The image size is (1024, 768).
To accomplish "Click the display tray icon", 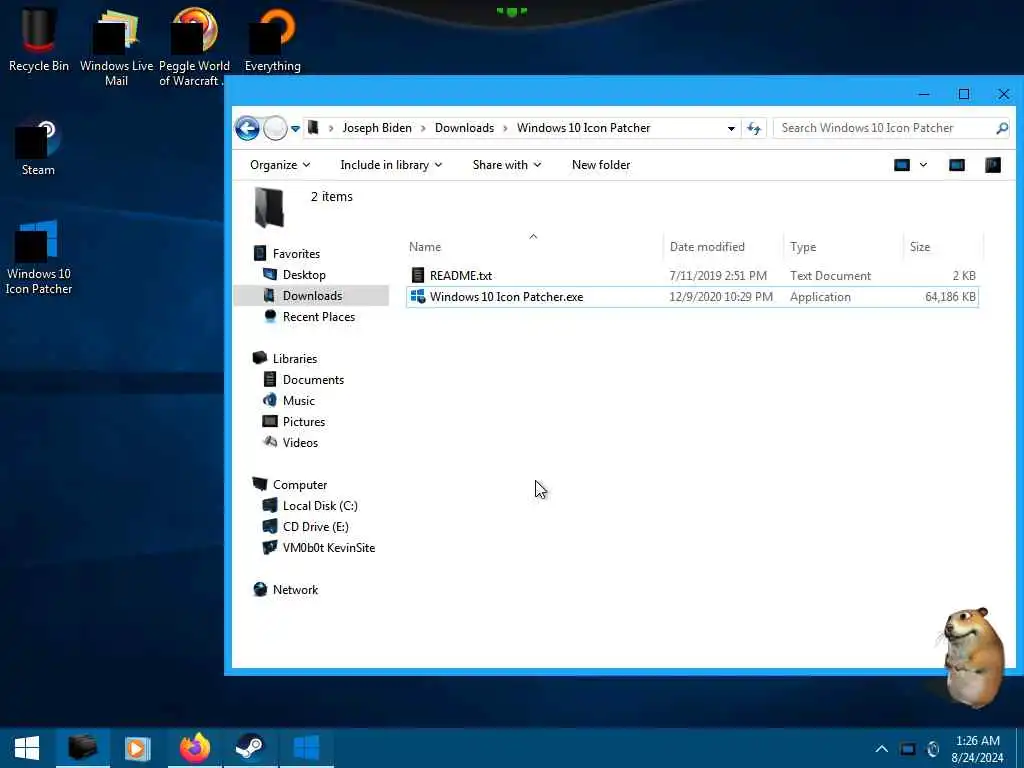I will pyautogui.click(x=908, y=749).
